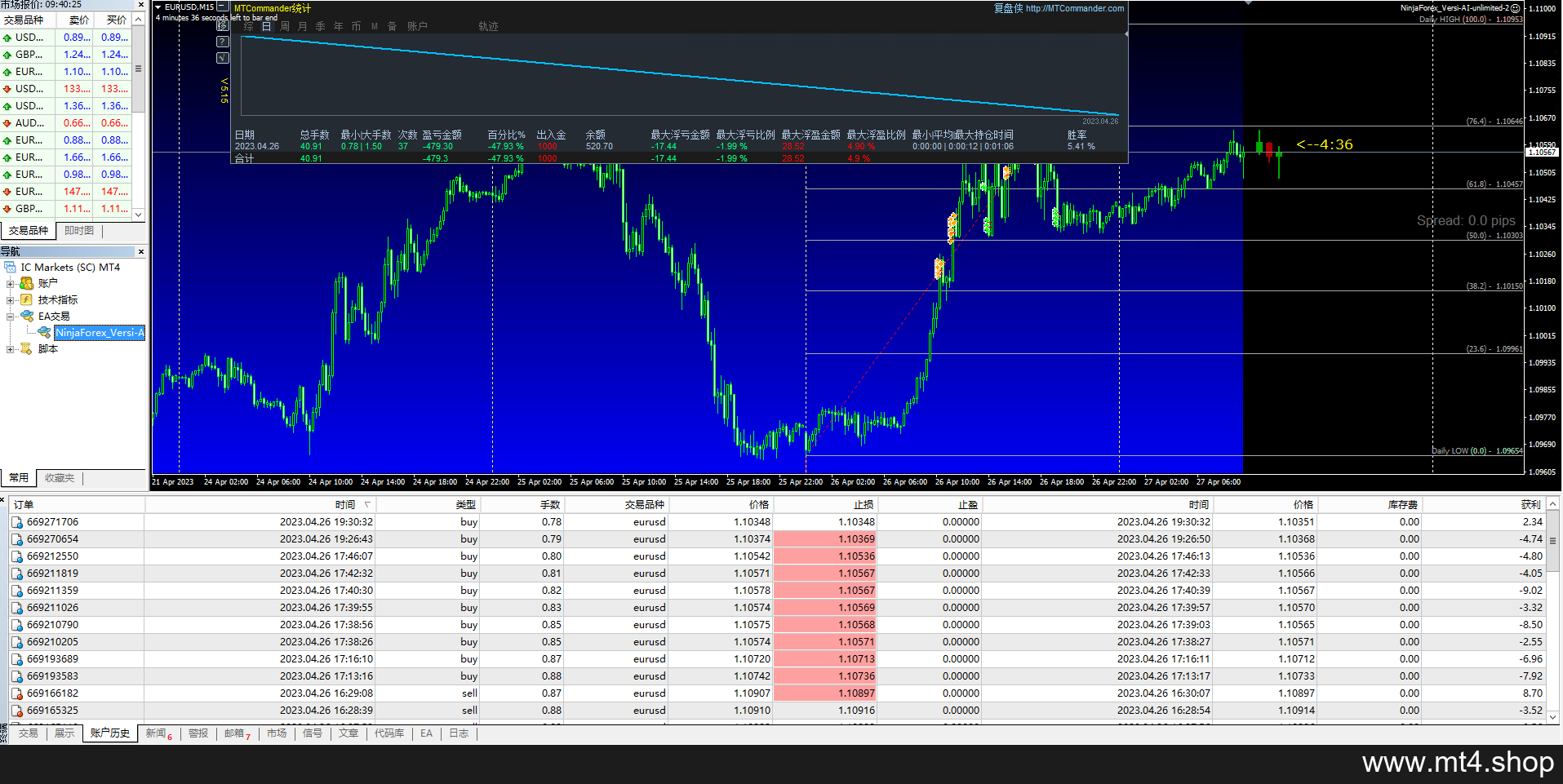1563x784 pixels.
Task: Click the EA交易 expert advisors icon
Action: (x=27, y=316)
